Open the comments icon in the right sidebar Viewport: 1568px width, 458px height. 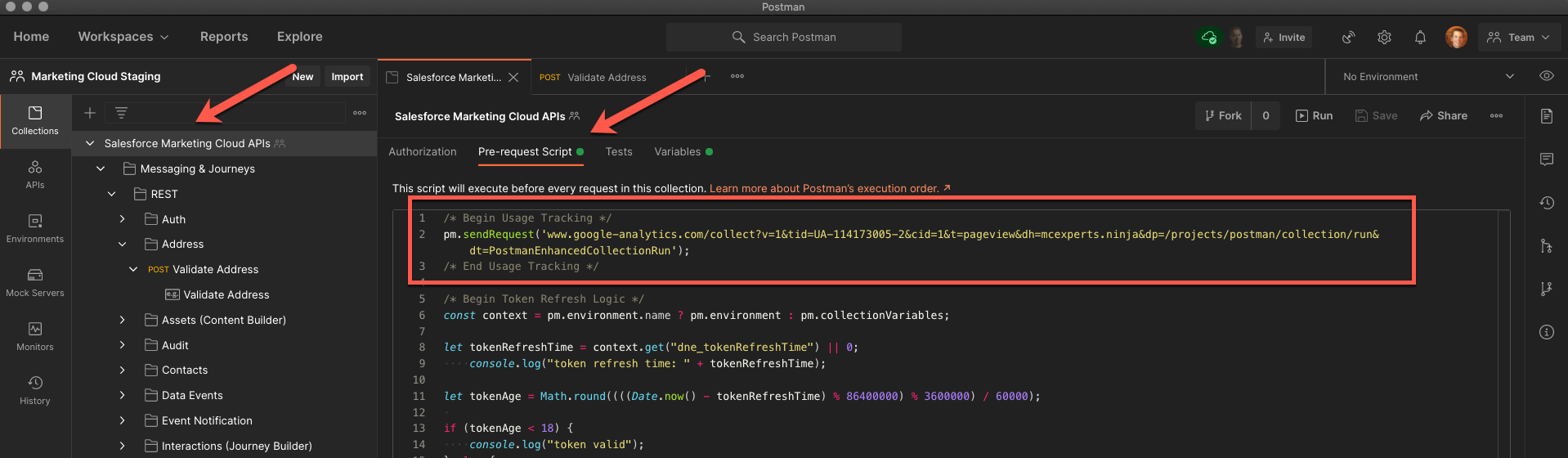coord(1546,159)
